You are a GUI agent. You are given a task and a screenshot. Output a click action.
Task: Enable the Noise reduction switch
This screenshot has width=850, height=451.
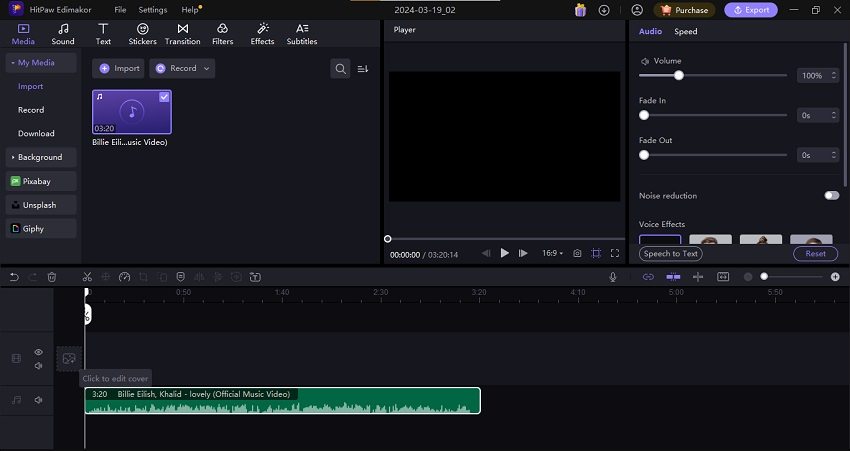pyautogui.click(x=831, y=196)
